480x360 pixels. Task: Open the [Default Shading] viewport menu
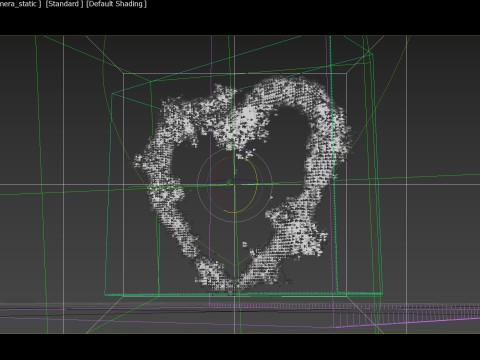pyautogui.click(x=116, y=4)
